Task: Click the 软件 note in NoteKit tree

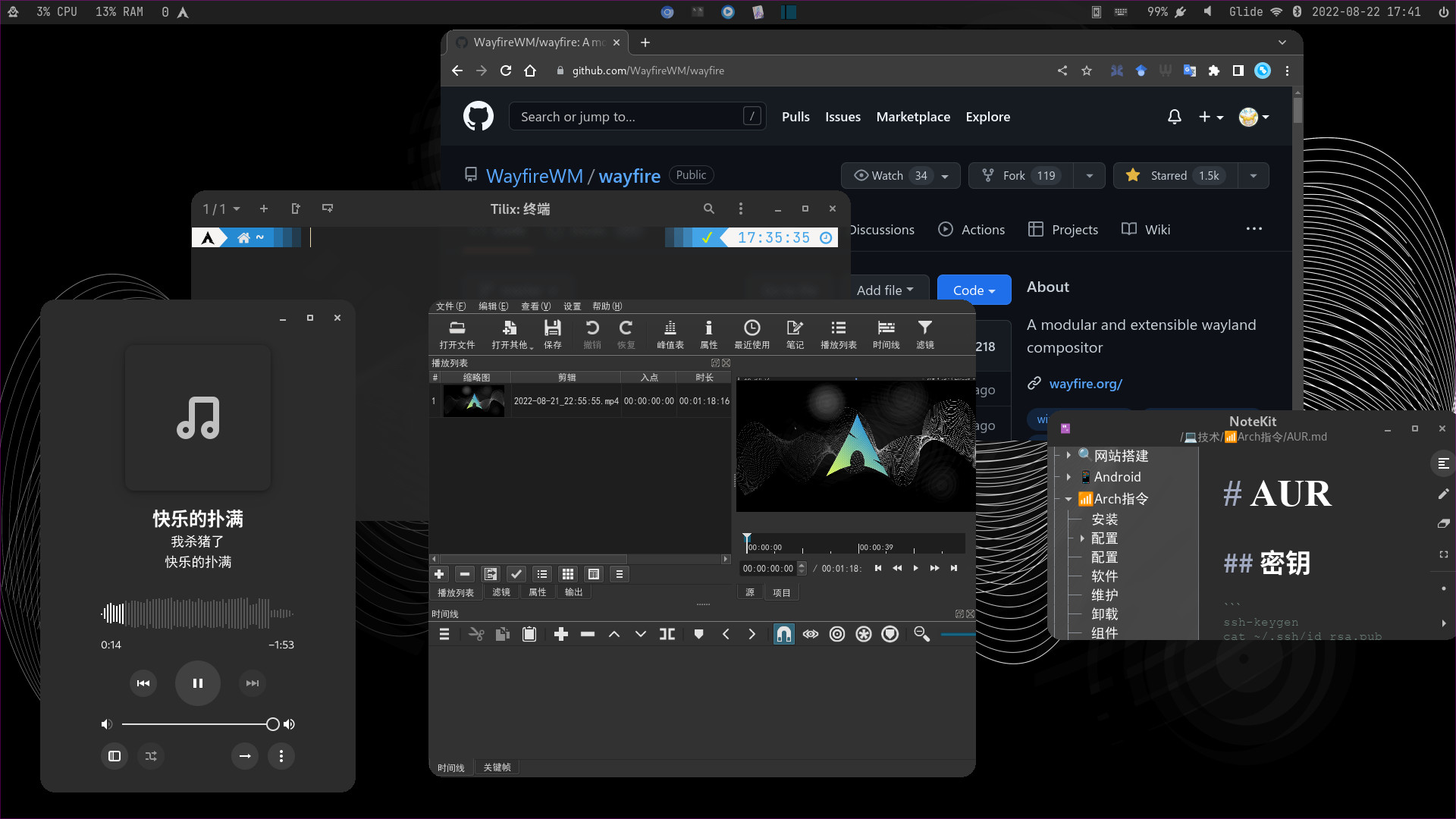Action: pyautogui.click(x=1104, y=576)
